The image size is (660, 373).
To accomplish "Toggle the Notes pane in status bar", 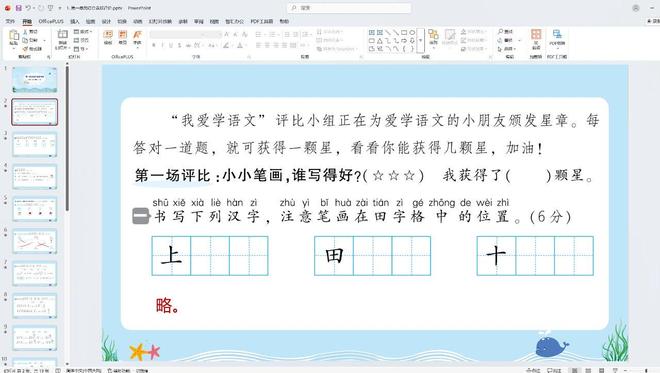I will pyautogui.click(x=532, y=370).
